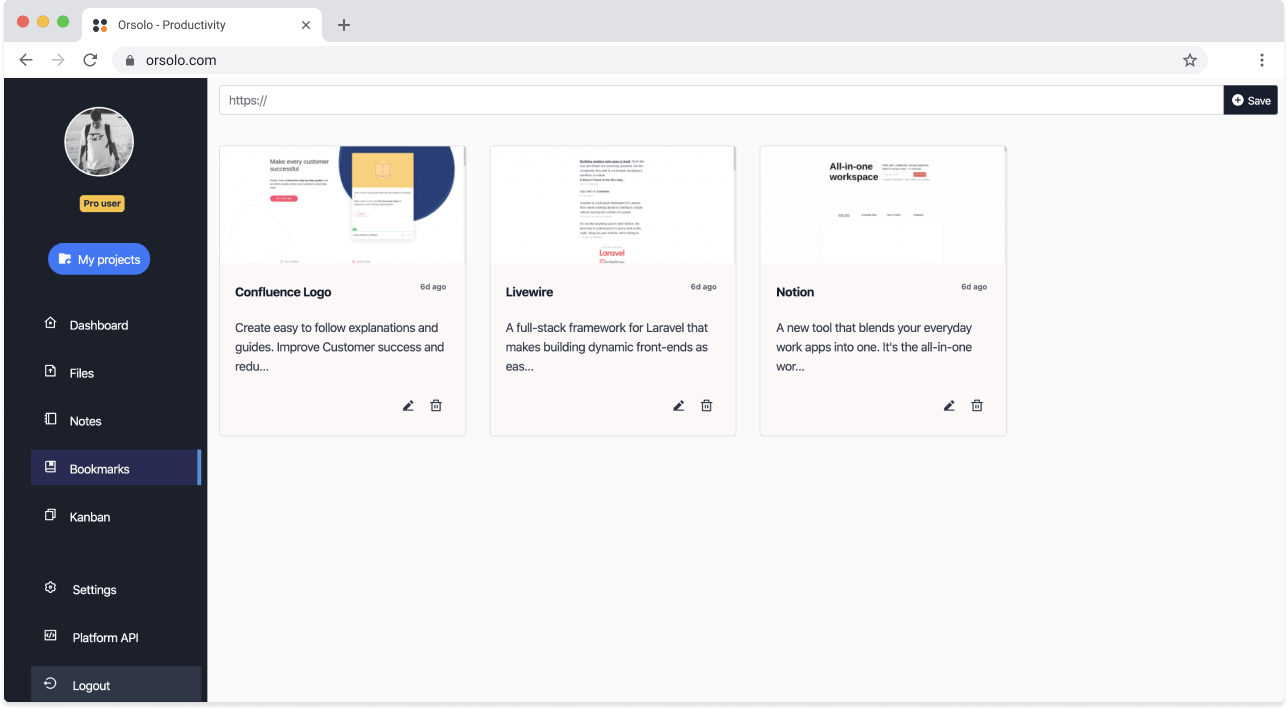Click the Settings gear icon

pos(50,587)
